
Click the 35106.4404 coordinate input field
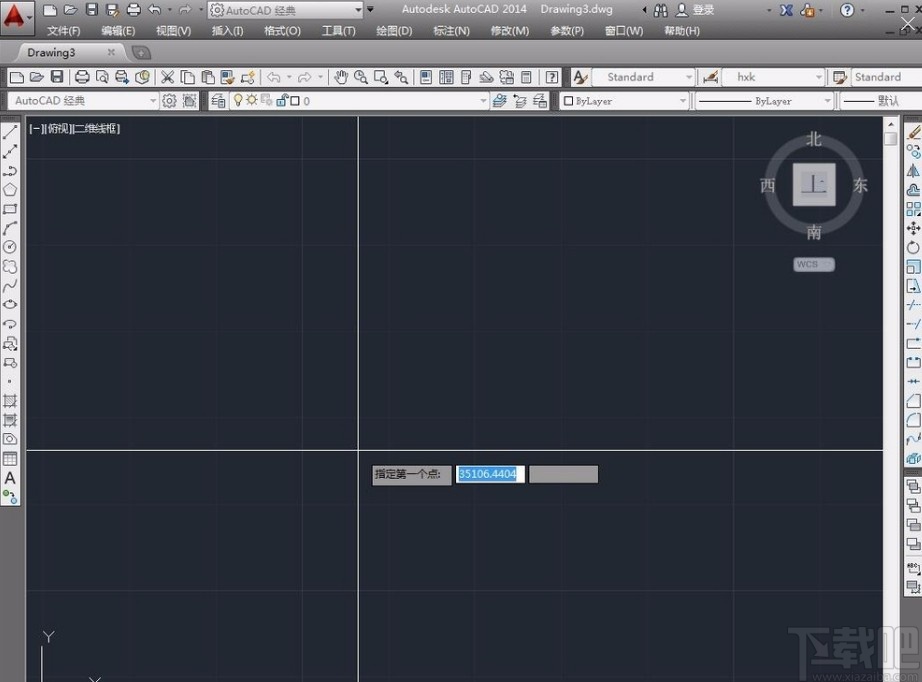coord(490,474)
